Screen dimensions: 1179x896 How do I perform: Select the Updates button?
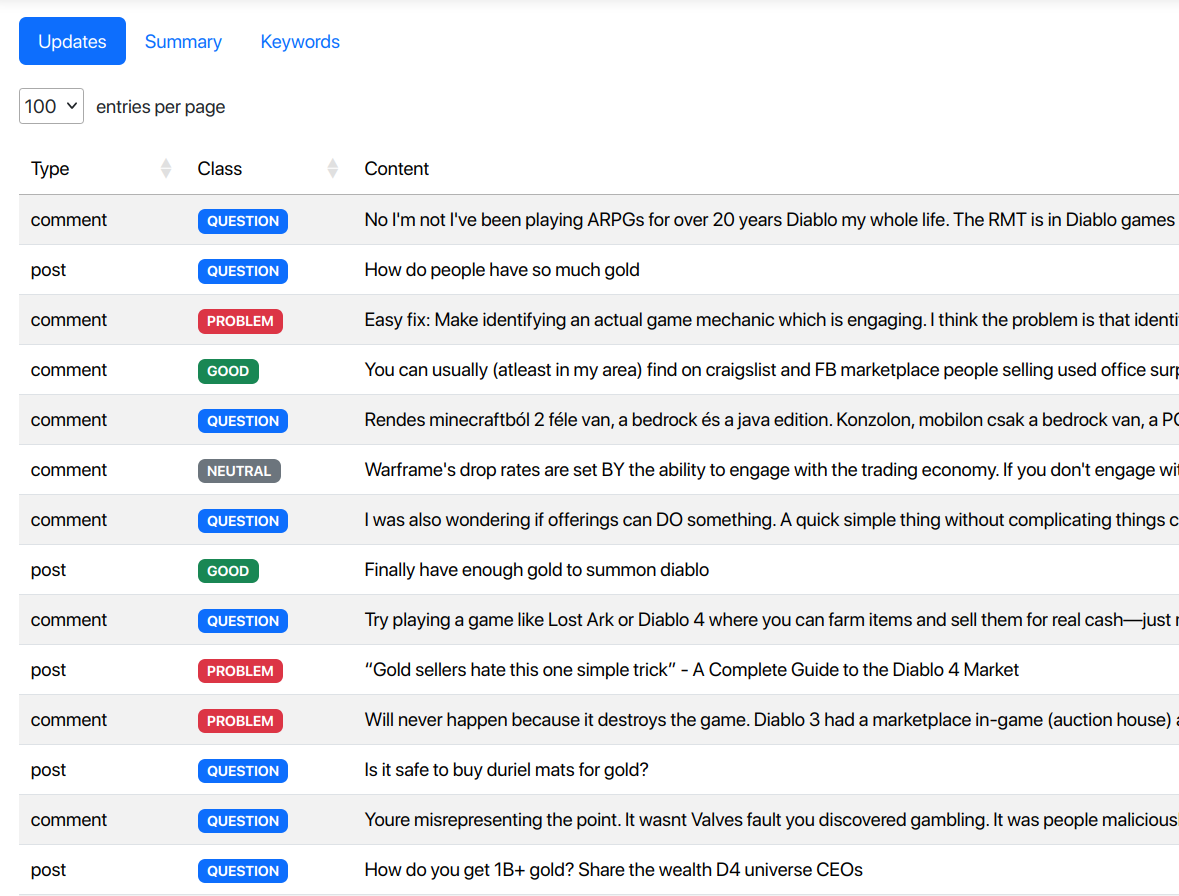click(72, 41)
